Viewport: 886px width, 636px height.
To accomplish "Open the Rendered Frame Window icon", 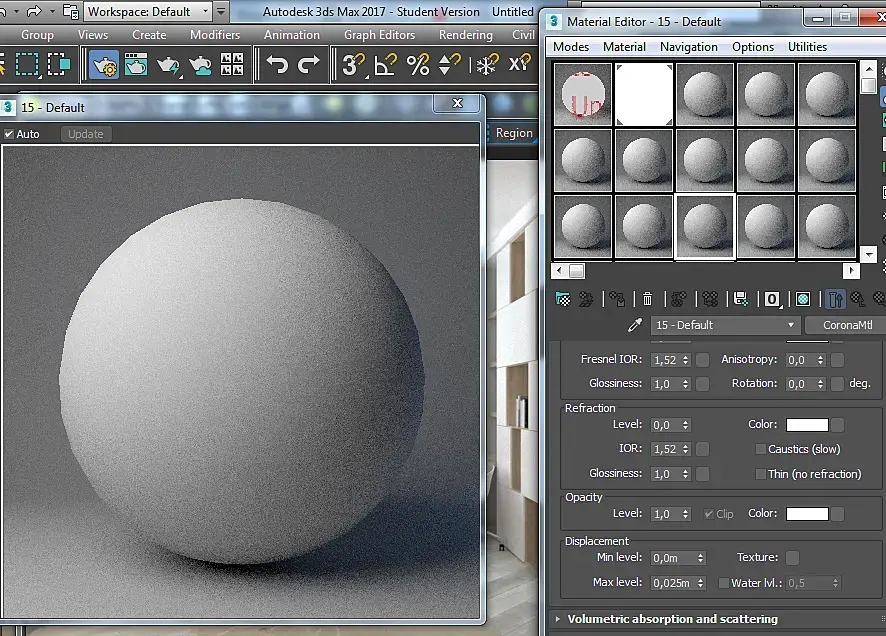I will point(136,65).
